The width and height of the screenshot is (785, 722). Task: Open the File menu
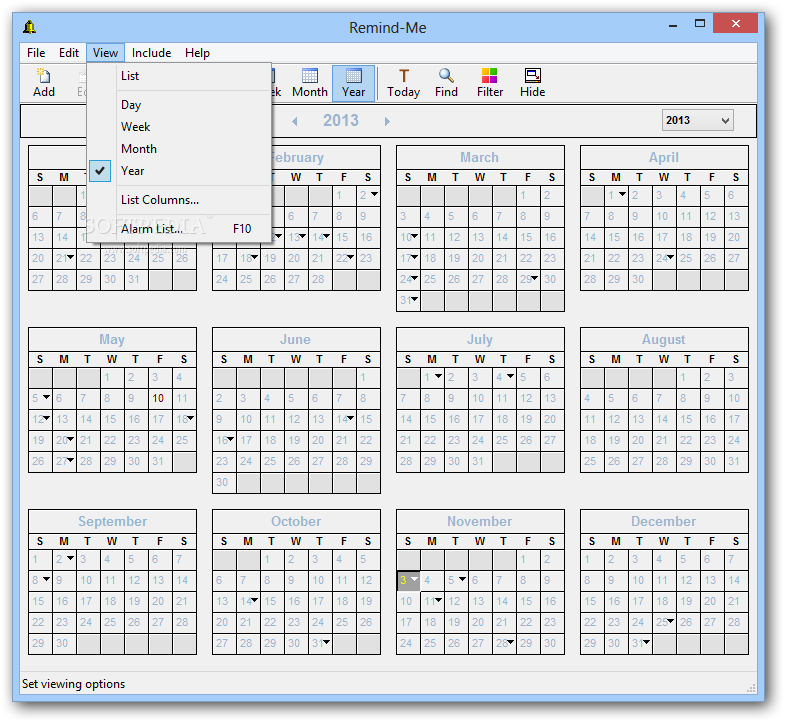(x=36, y=53)
